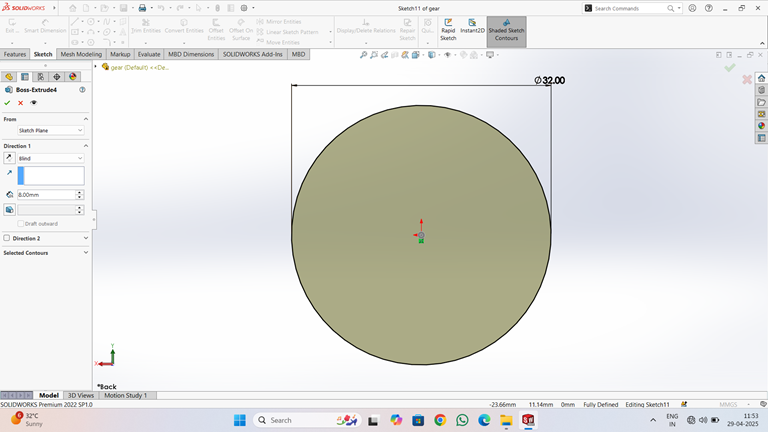Open the DimXpertManager tab

[x=57, y=76]
